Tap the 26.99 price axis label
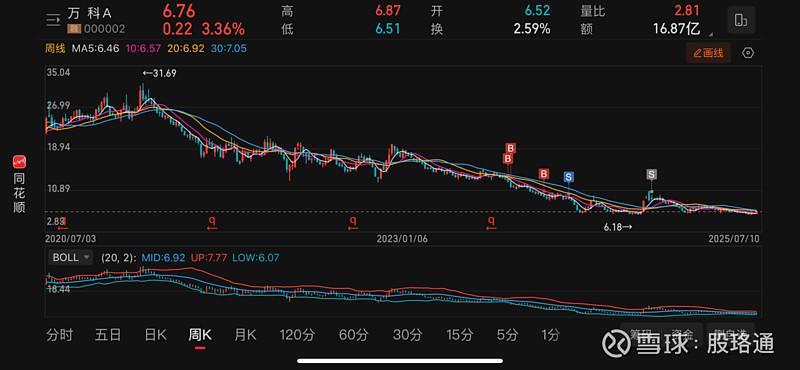 tap(58, 106)
